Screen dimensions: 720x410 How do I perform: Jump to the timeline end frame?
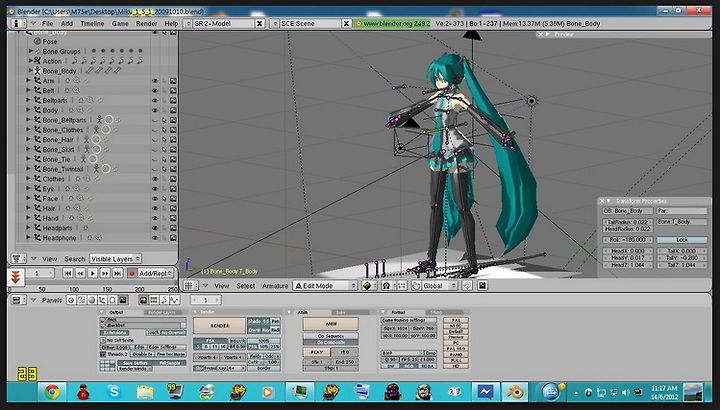tap(118, 273)
